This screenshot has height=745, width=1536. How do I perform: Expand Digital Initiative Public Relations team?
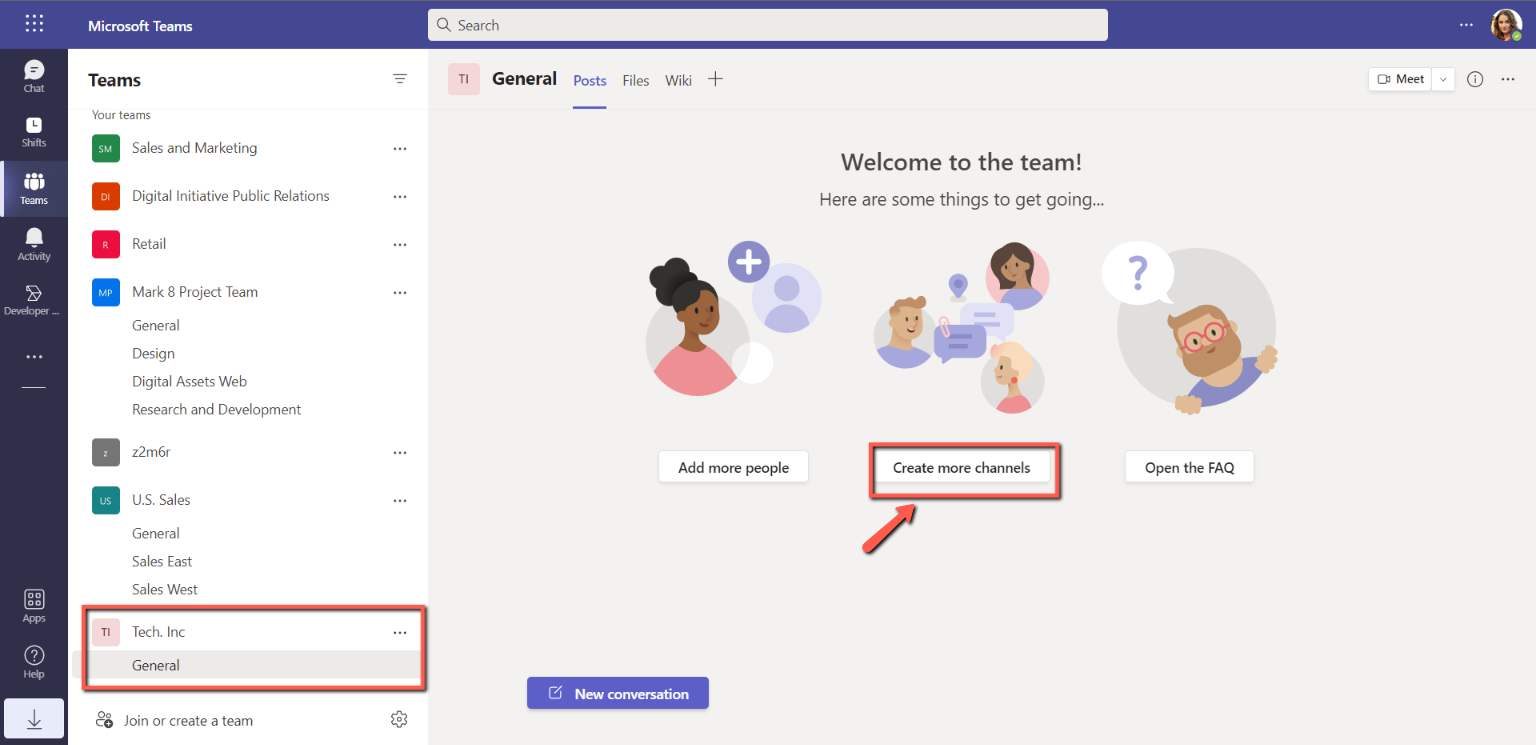coord(231,196)
